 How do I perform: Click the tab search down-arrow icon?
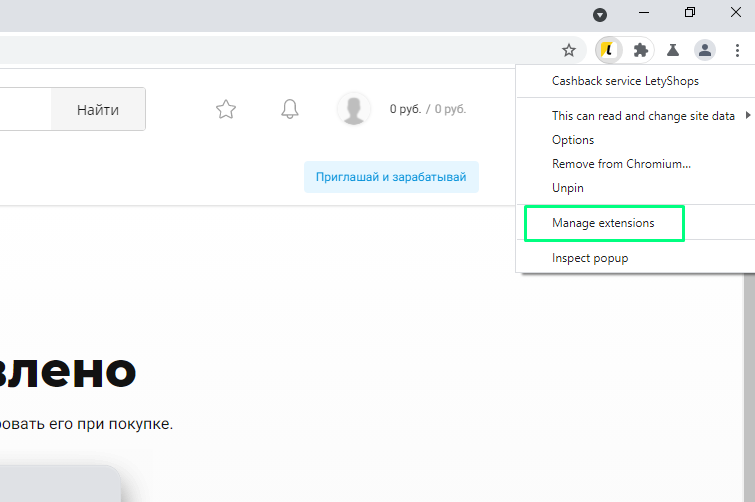pos(599,15)
